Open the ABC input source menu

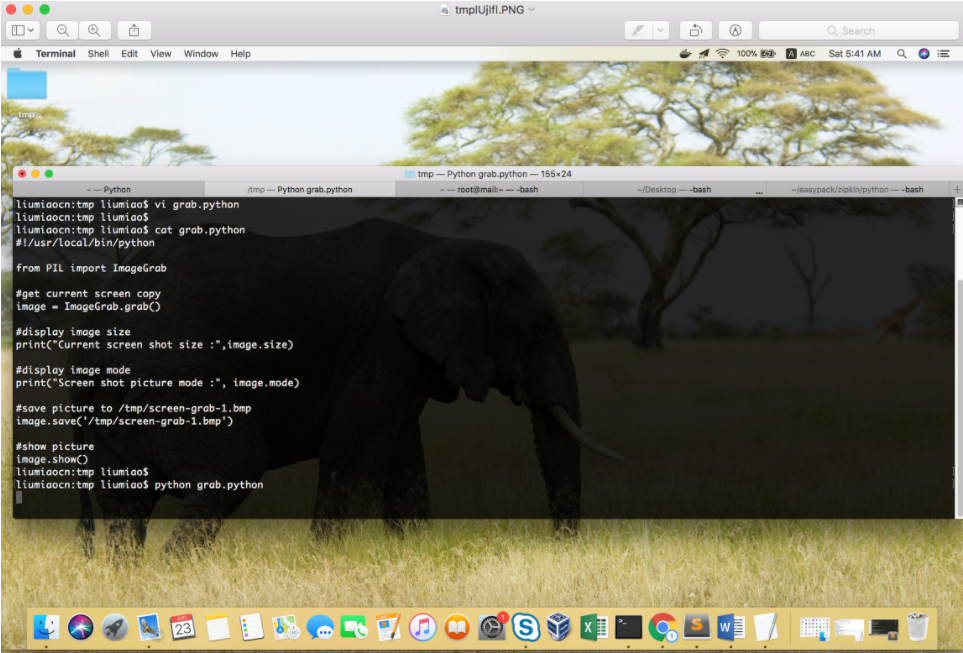tap(801, 53)
